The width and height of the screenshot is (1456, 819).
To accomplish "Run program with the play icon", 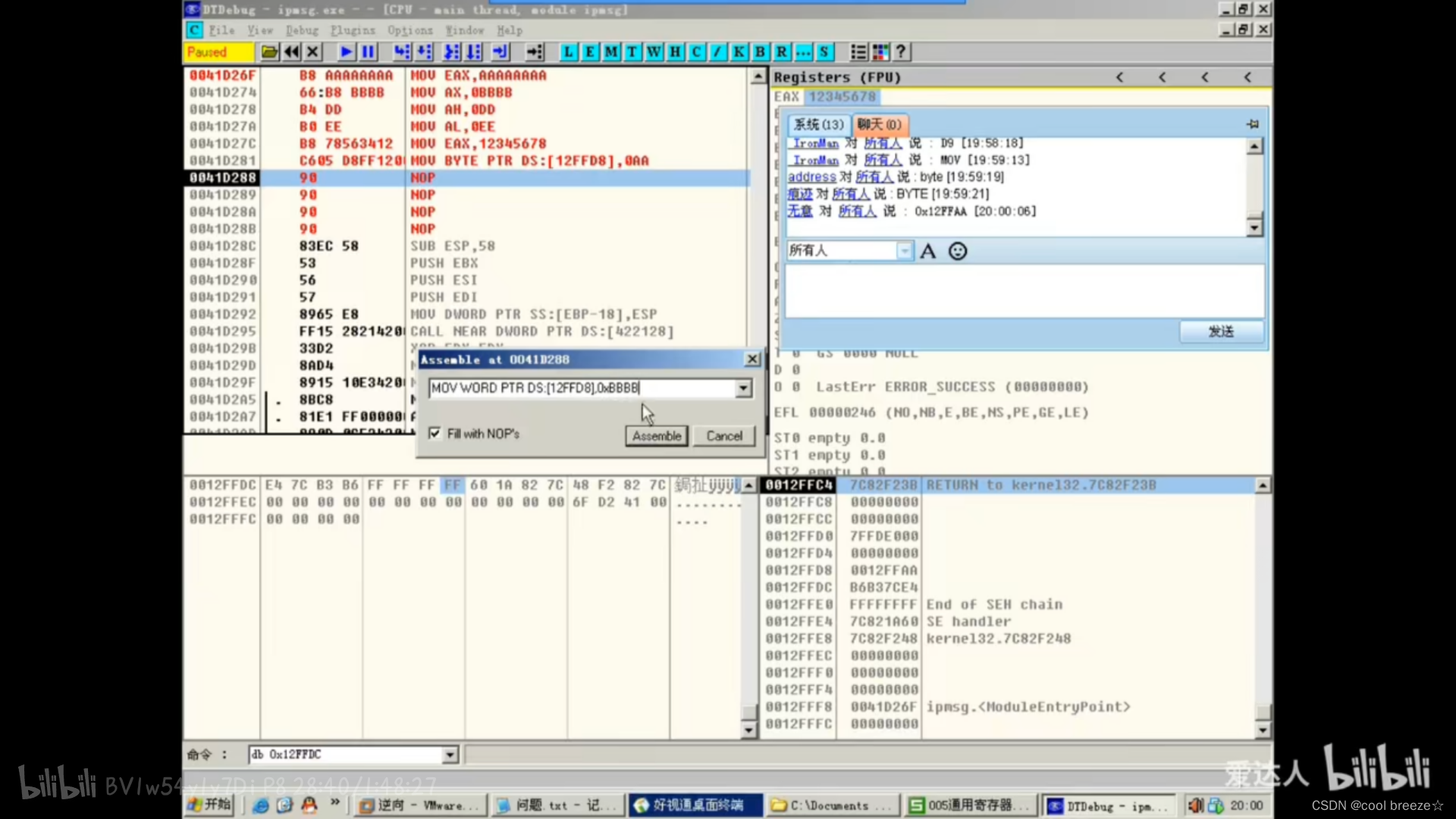I will 347,52.
